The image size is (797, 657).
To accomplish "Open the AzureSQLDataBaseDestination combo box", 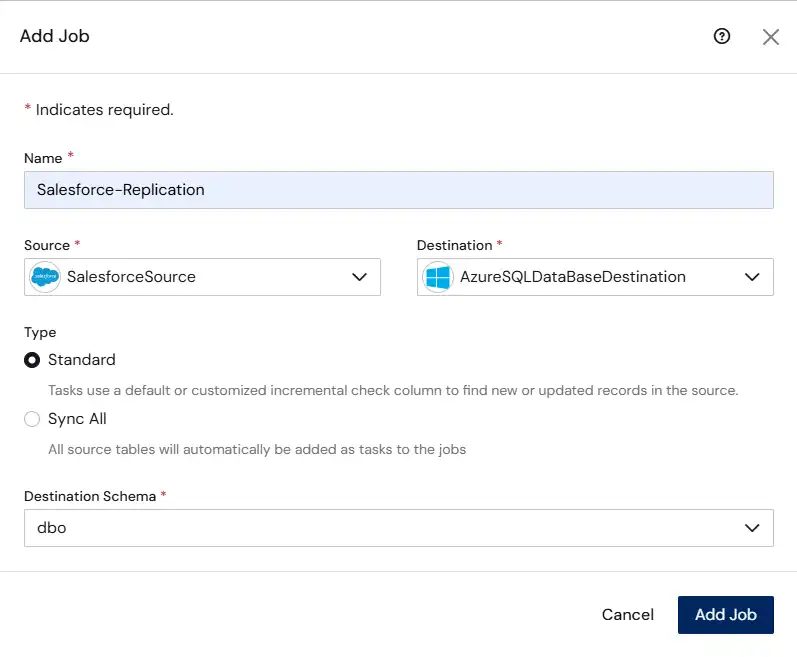I will [x=595, y=277].
